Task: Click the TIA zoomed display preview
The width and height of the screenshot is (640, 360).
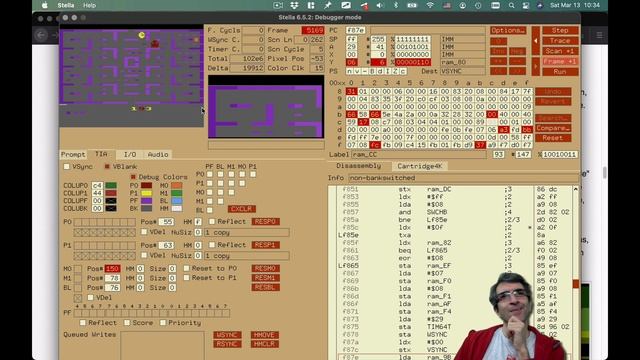Action: tap(266, 108)
